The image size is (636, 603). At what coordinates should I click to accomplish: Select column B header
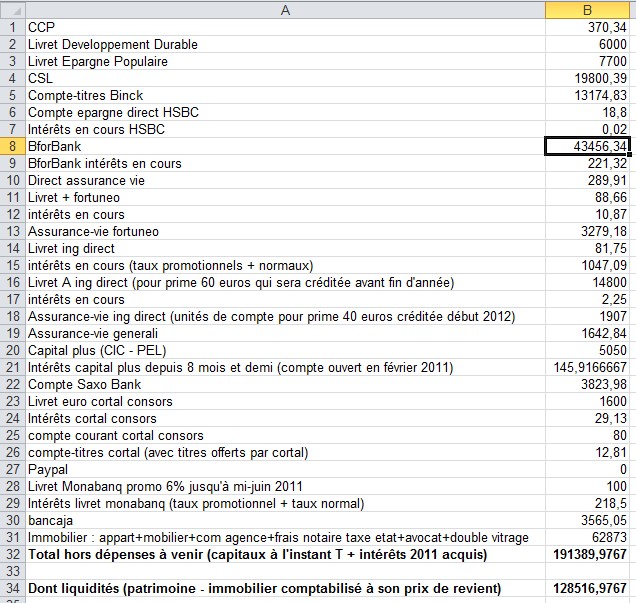tap(587, 10)
